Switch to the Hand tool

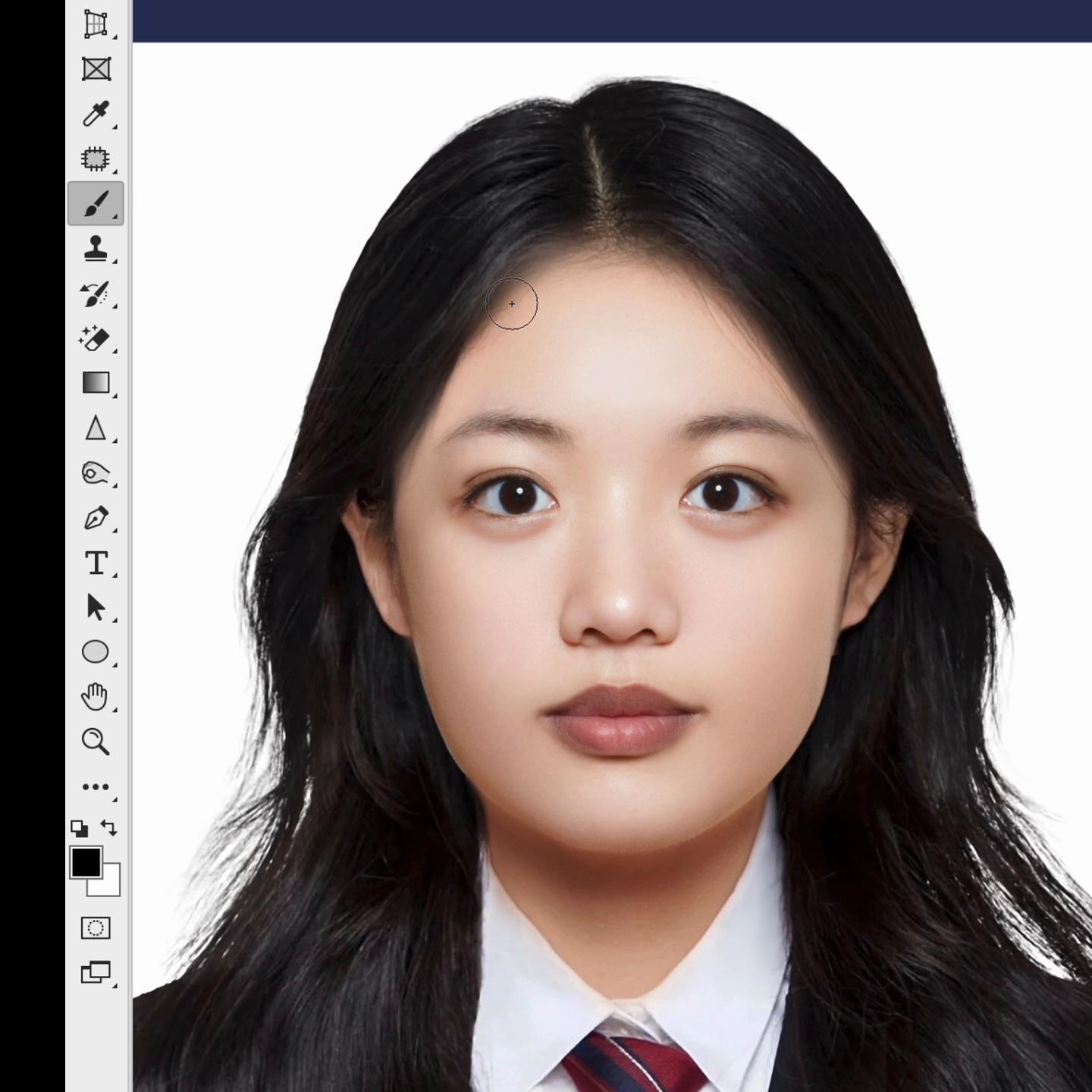coord(96,696)
